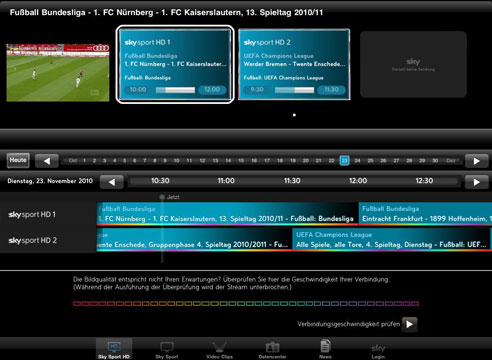Click the Dienstag, 23. November 2010 date label
This screenshot has width=492, height=360.
point(50,181)
